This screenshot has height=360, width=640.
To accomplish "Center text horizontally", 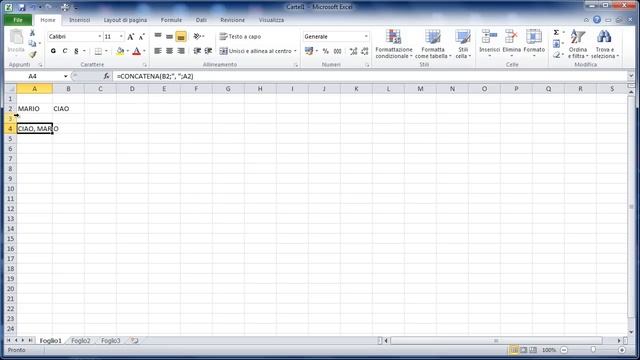I will pos(169,51).
